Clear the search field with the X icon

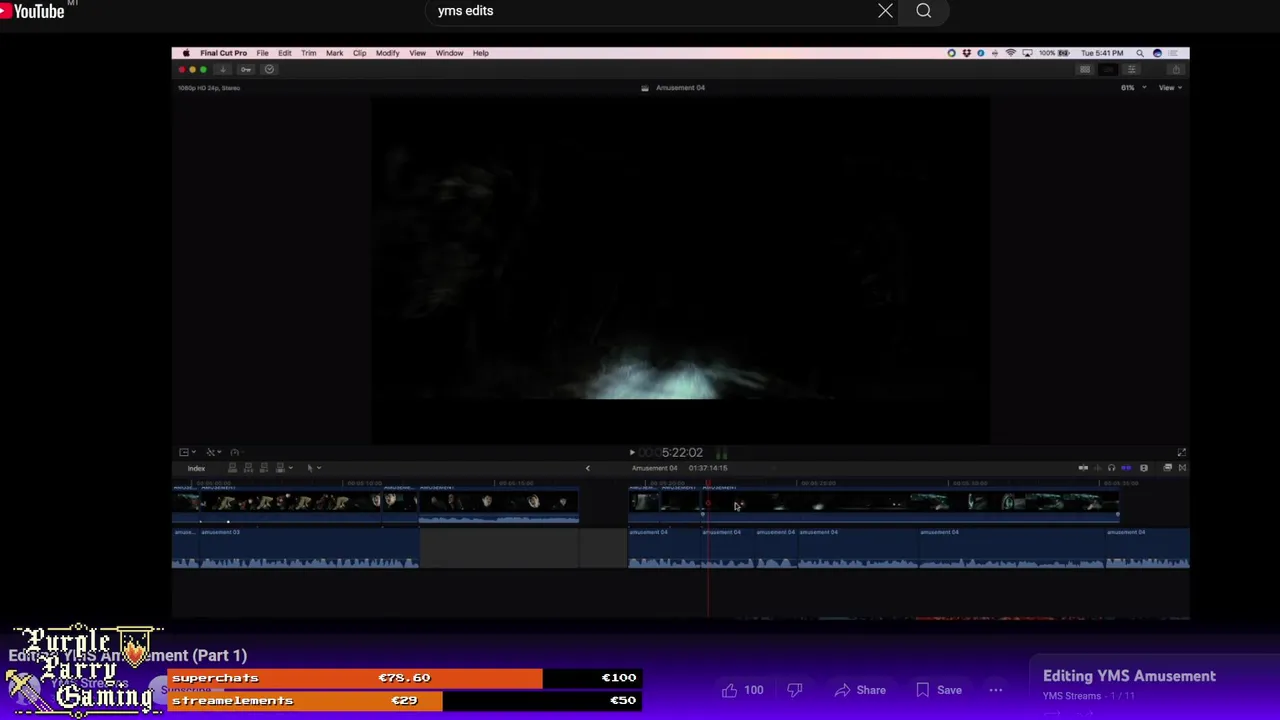click(x=885, y=11)
